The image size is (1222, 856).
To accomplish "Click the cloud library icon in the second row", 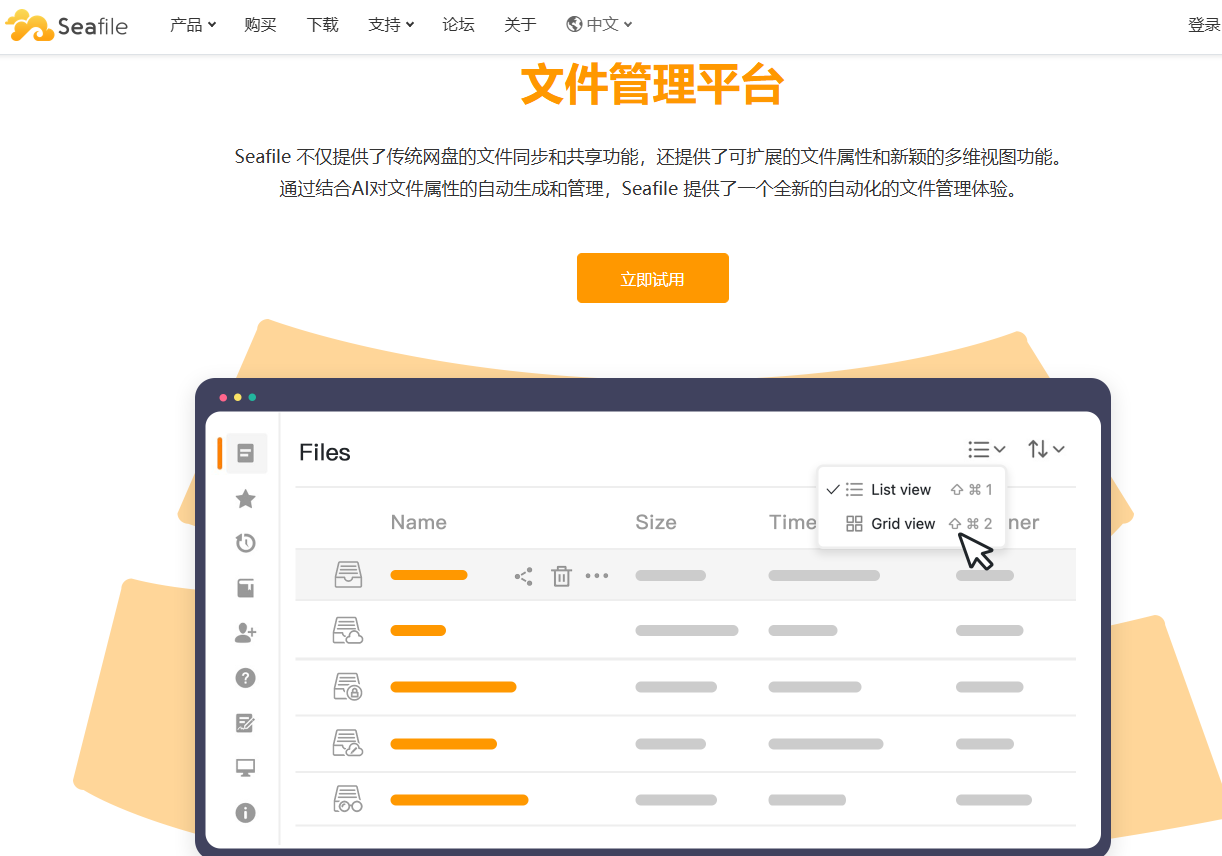I will point(347,631).
